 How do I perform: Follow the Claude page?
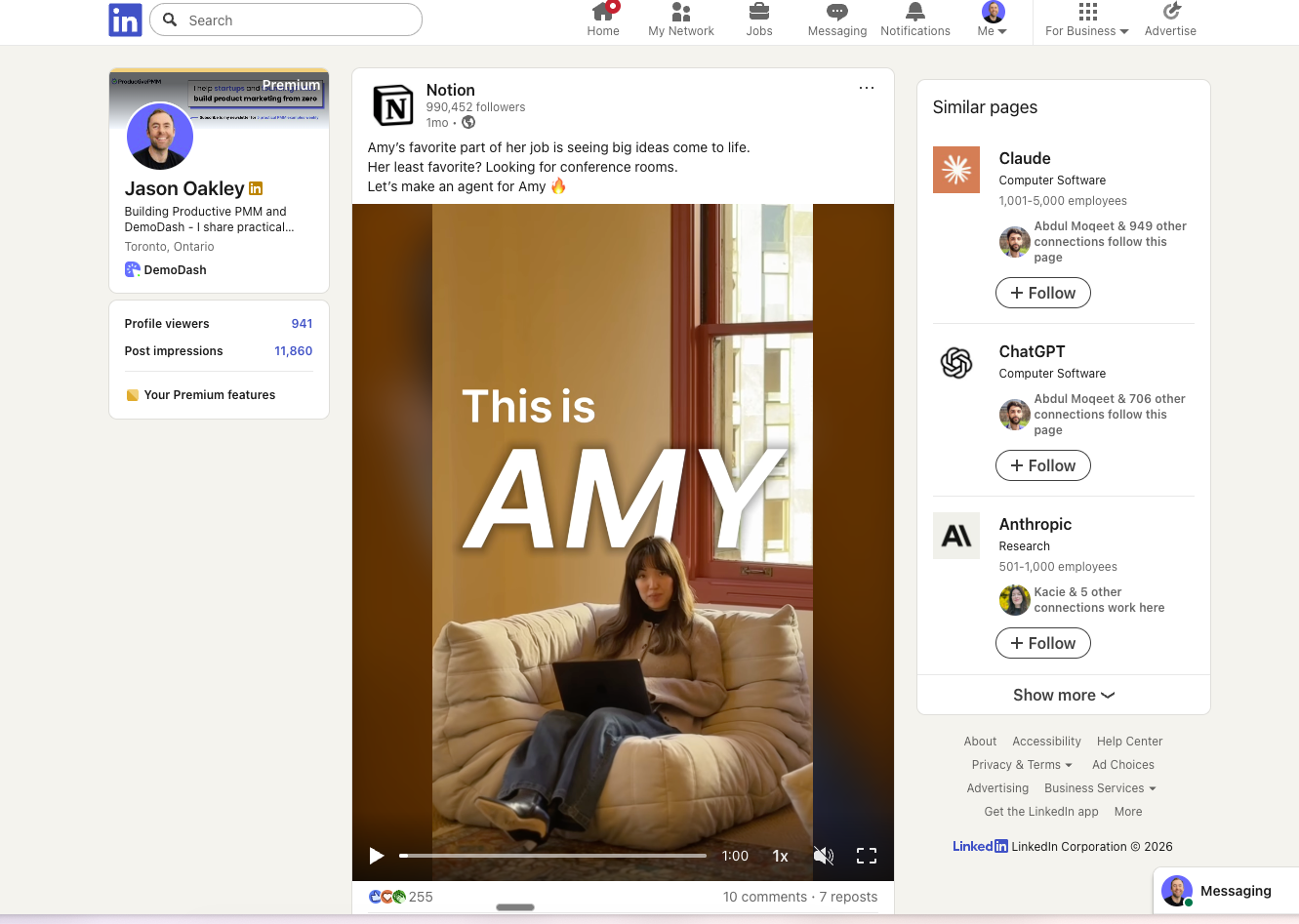coord(1042,293)
